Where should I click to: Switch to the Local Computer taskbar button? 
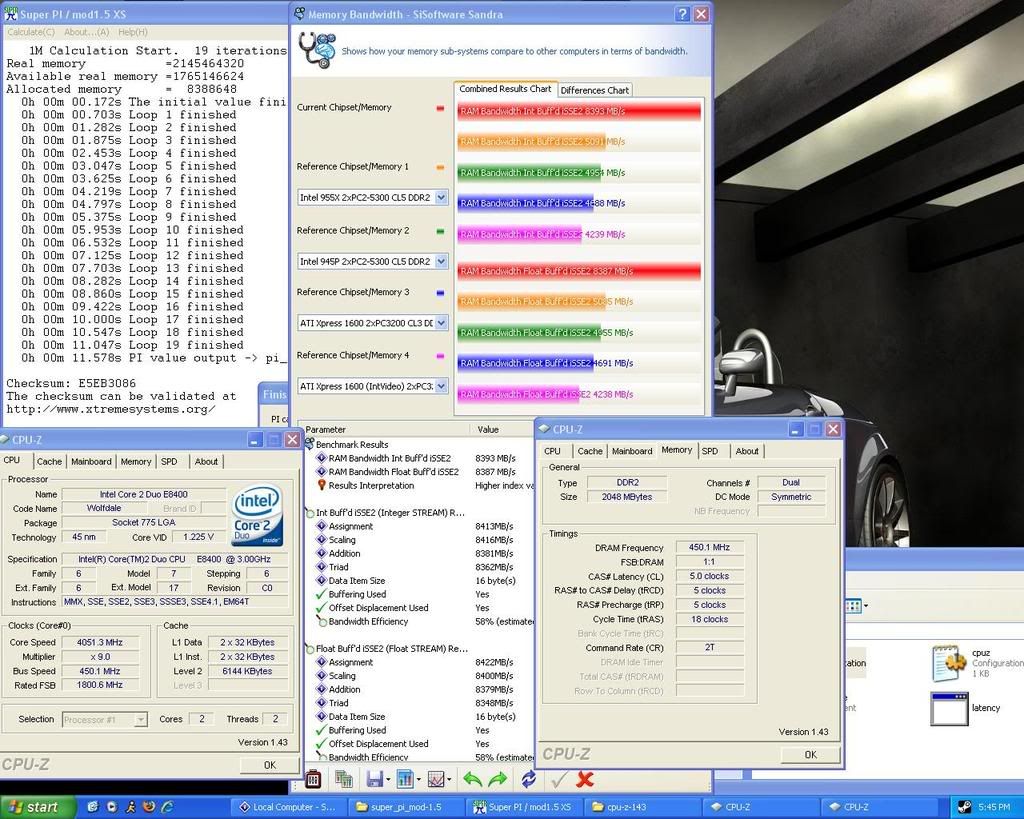click(288, 807)
